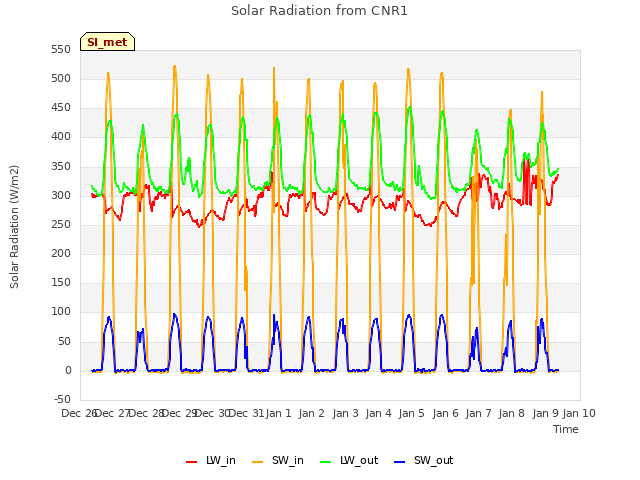Viewport: 640px width, 480px height.
Task: Click the 100 y-axis tick label
Action: pos(61,312)
